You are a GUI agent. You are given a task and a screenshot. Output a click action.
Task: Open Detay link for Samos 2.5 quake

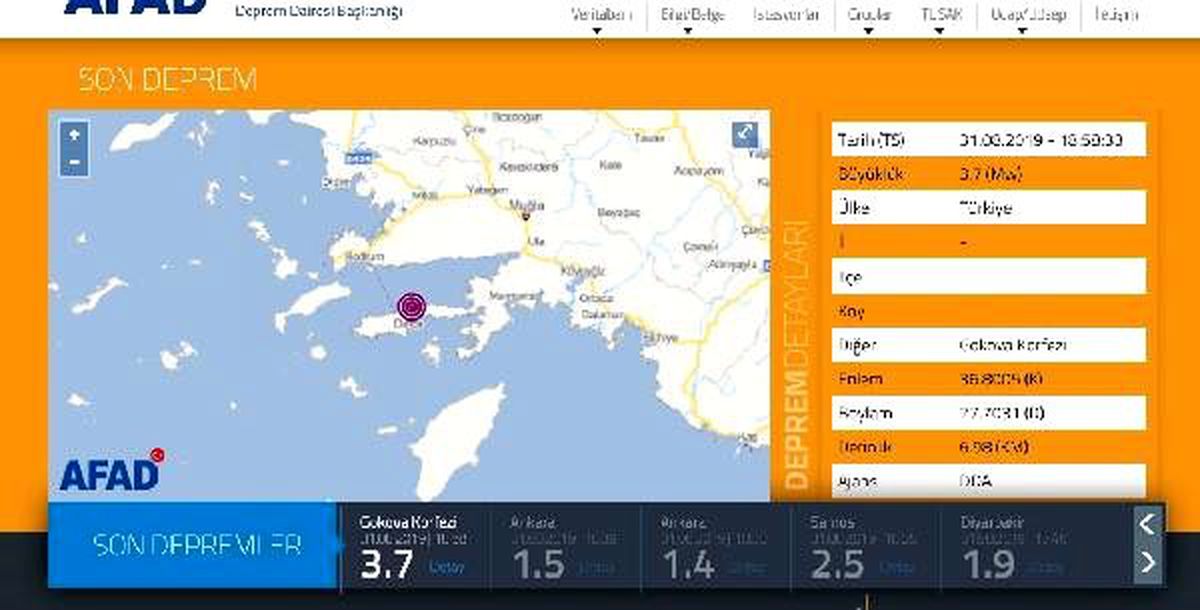[897, 567]
